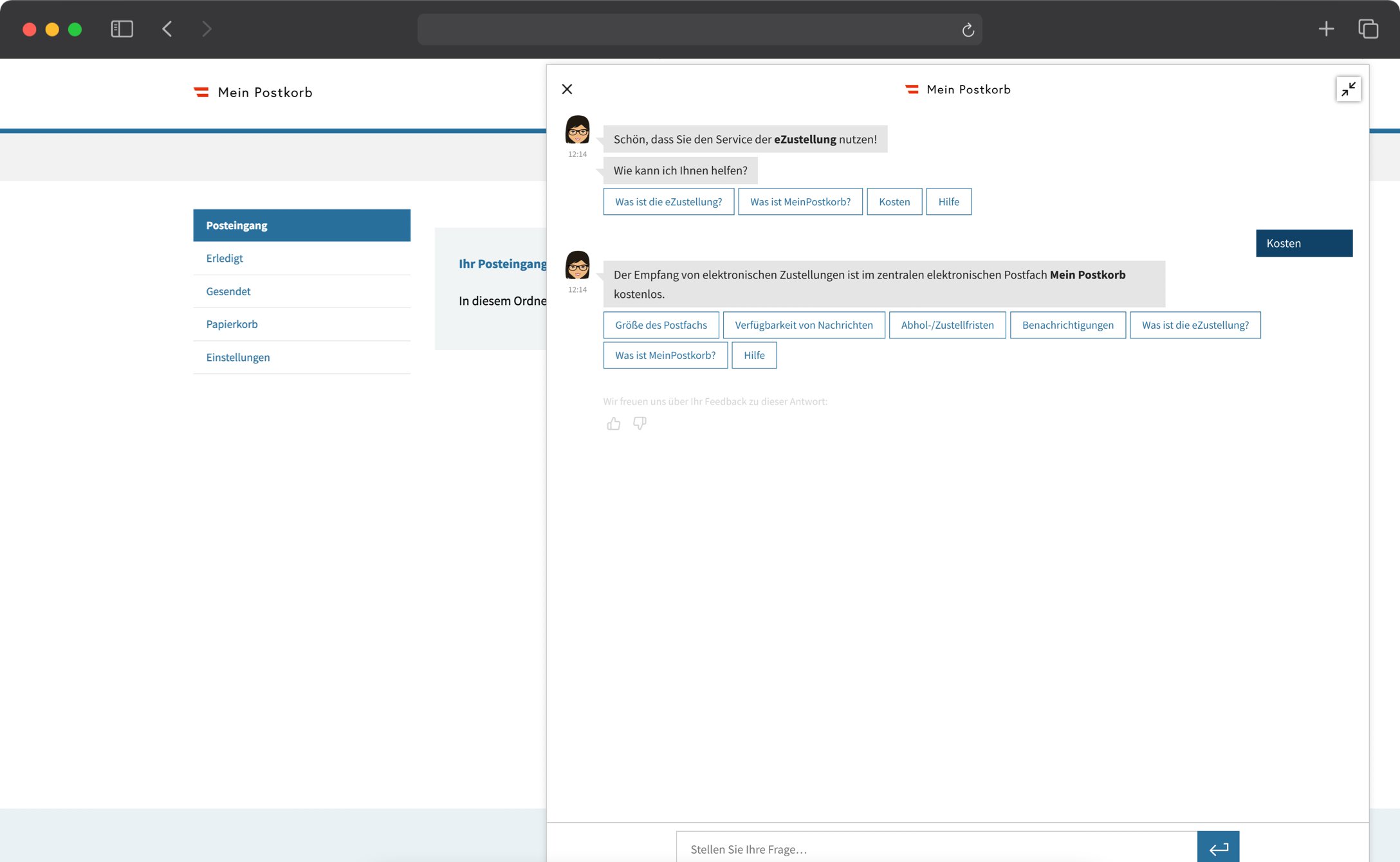The width and height of the screenshot is (1400, 862).
Task: Click the 'In diesem Ordne' text in the inbox
Action: (502, 300)
